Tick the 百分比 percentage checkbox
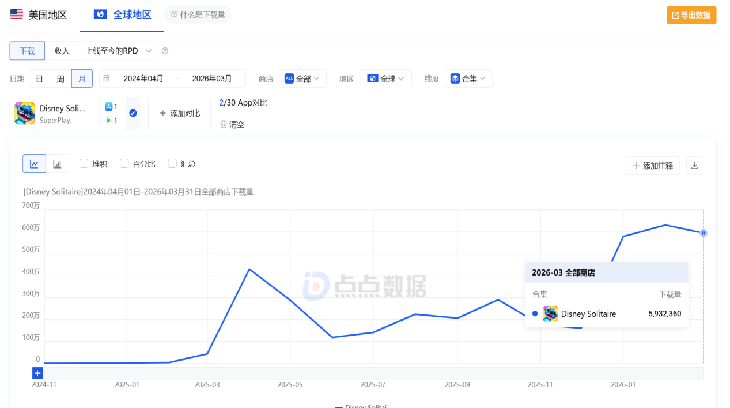The width and height of the screenshot is (730, 408). pos(124,164)
